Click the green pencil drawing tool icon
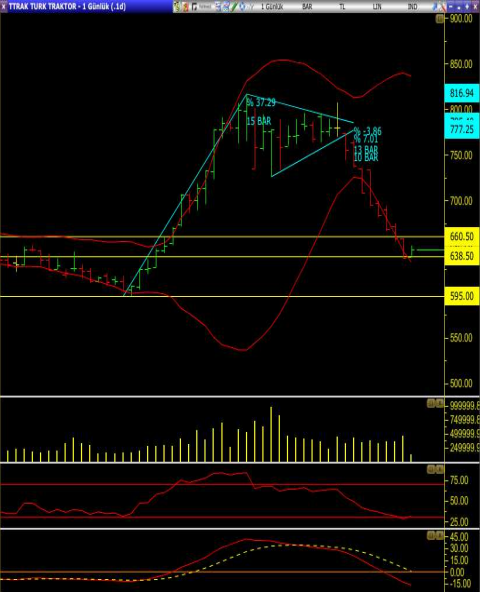 [234, 7]
